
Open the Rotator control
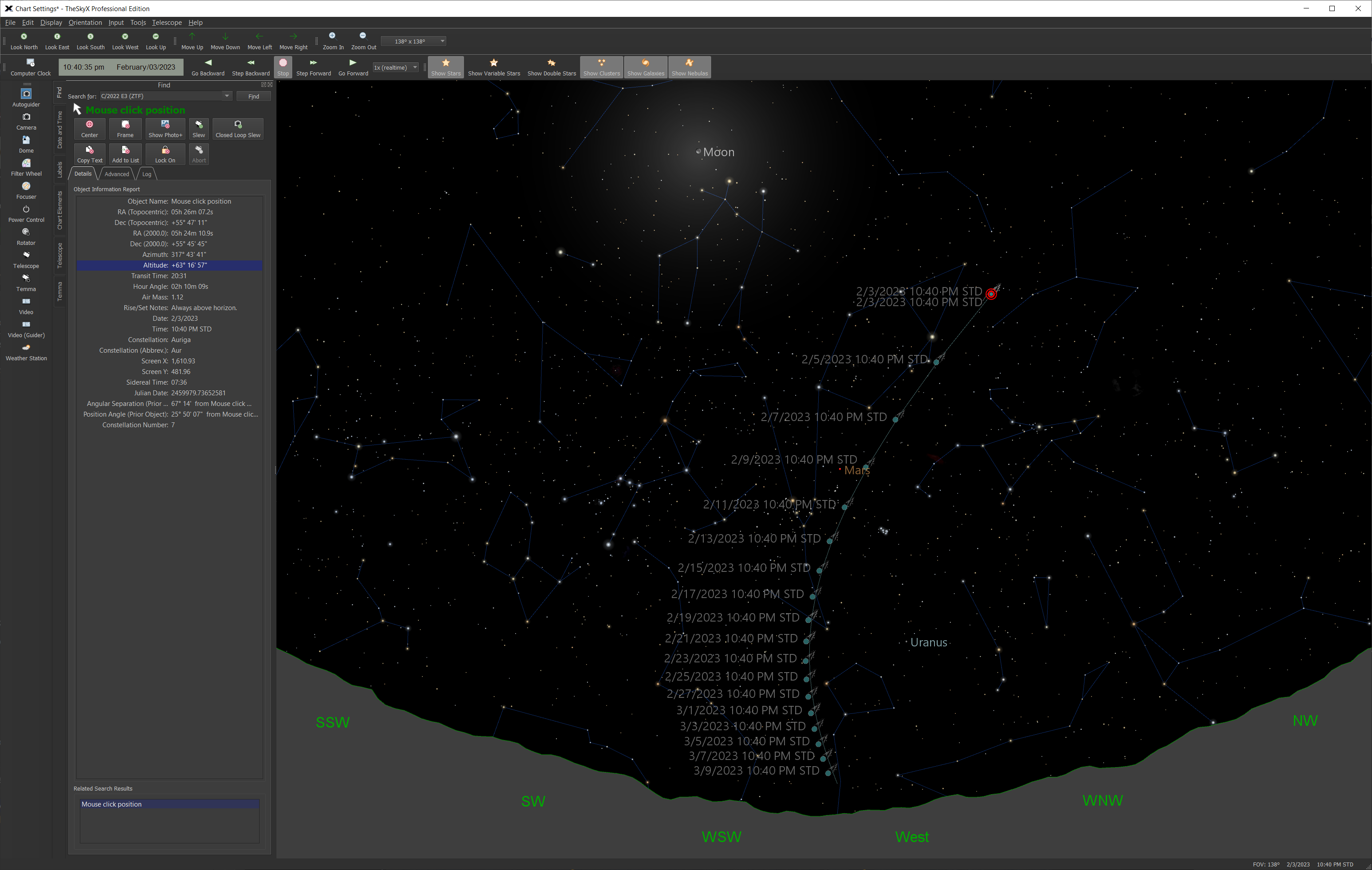pos(26,236)
